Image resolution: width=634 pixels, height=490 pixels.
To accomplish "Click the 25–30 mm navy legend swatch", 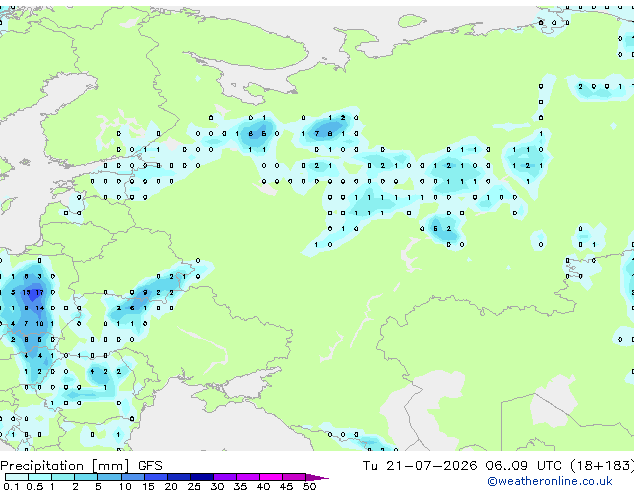I will [x=202, y=477].
